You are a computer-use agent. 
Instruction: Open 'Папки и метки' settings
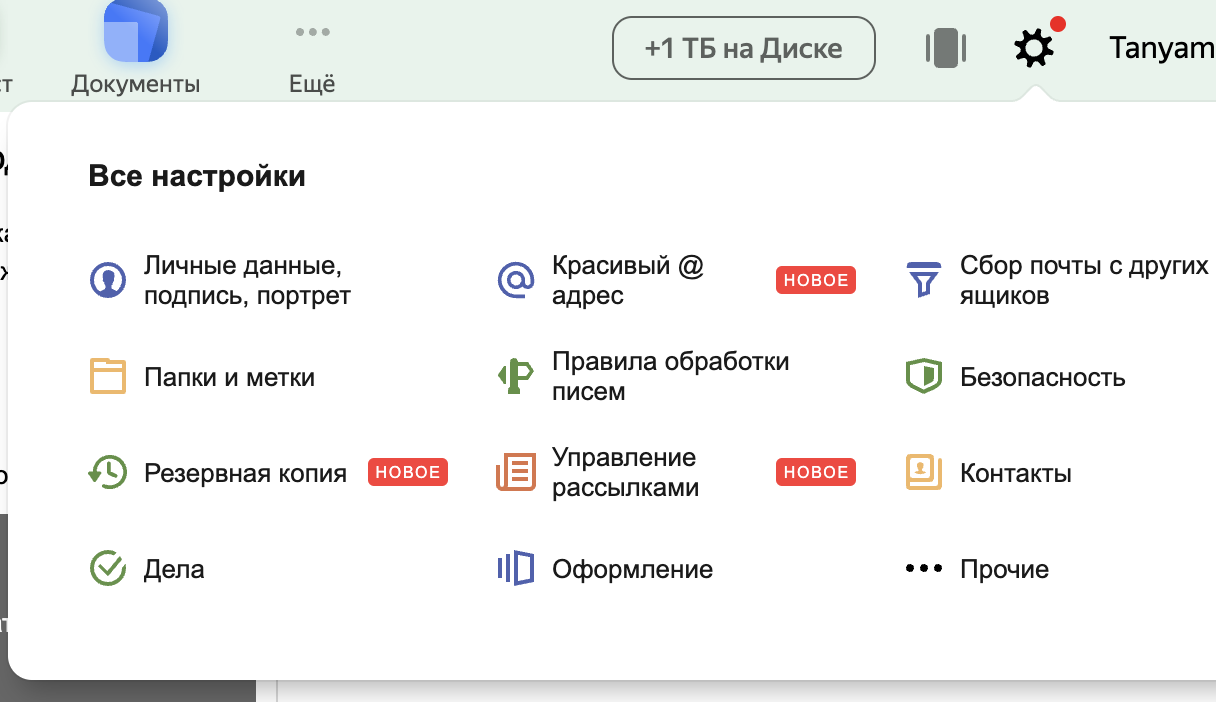tap(229, 377)
